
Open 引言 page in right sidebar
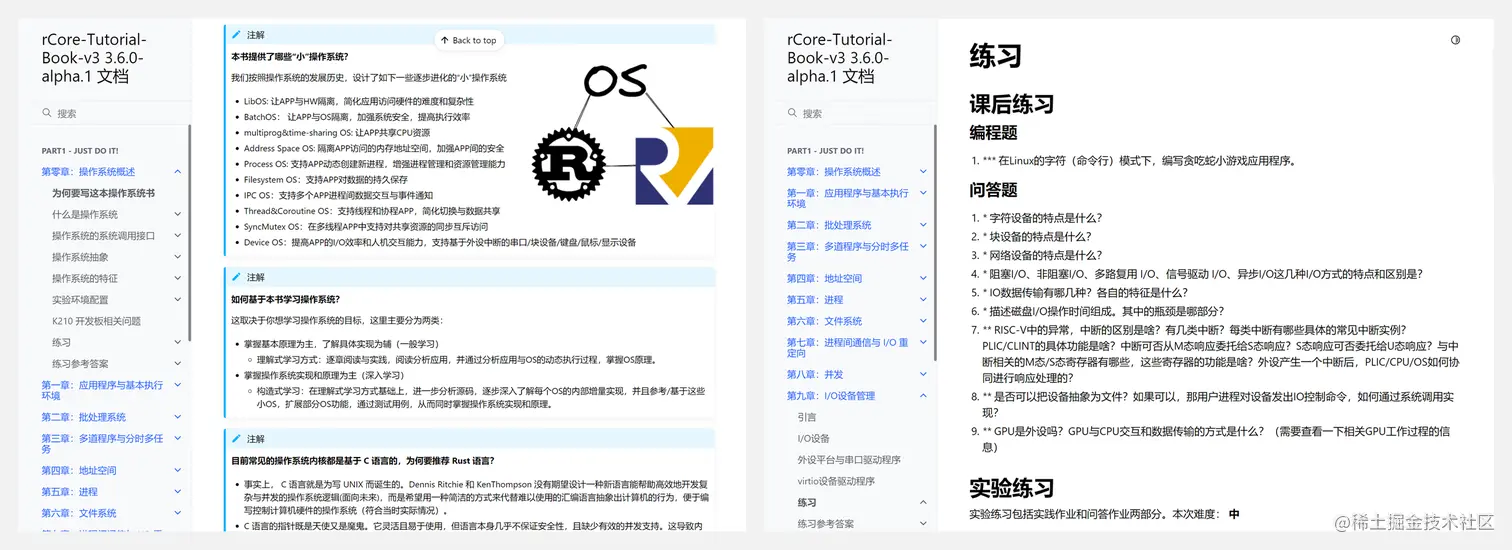pyautogui.click(x=807, y=417)
